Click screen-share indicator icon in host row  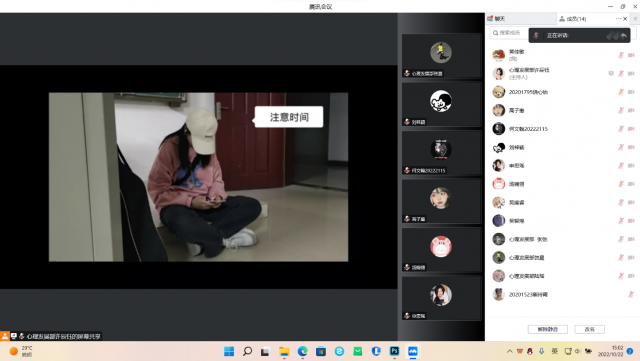pyautogui.click(x=611, y=74)
